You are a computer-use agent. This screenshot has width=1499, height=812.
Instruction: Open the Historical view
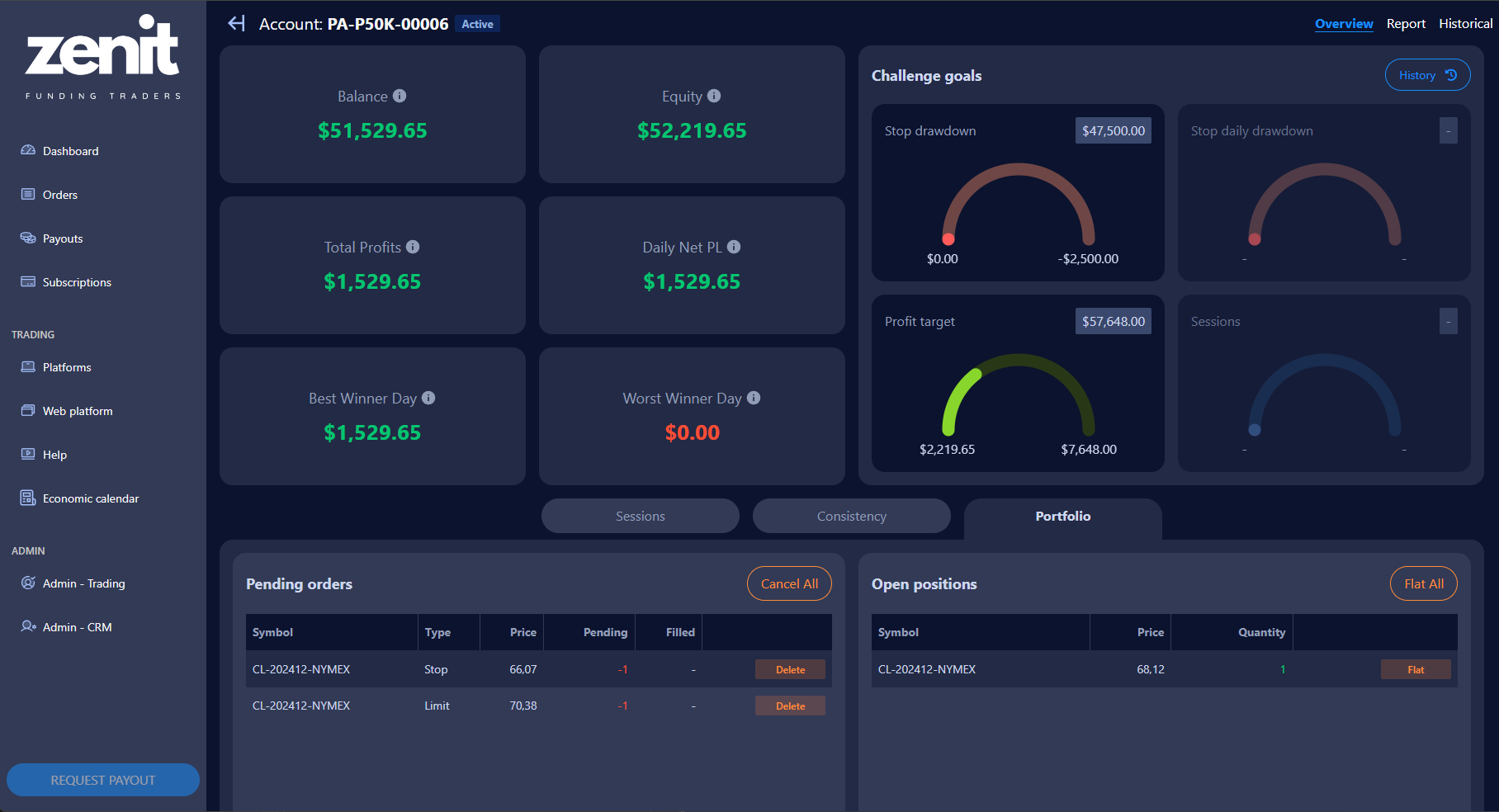(x=1465, y=24)
